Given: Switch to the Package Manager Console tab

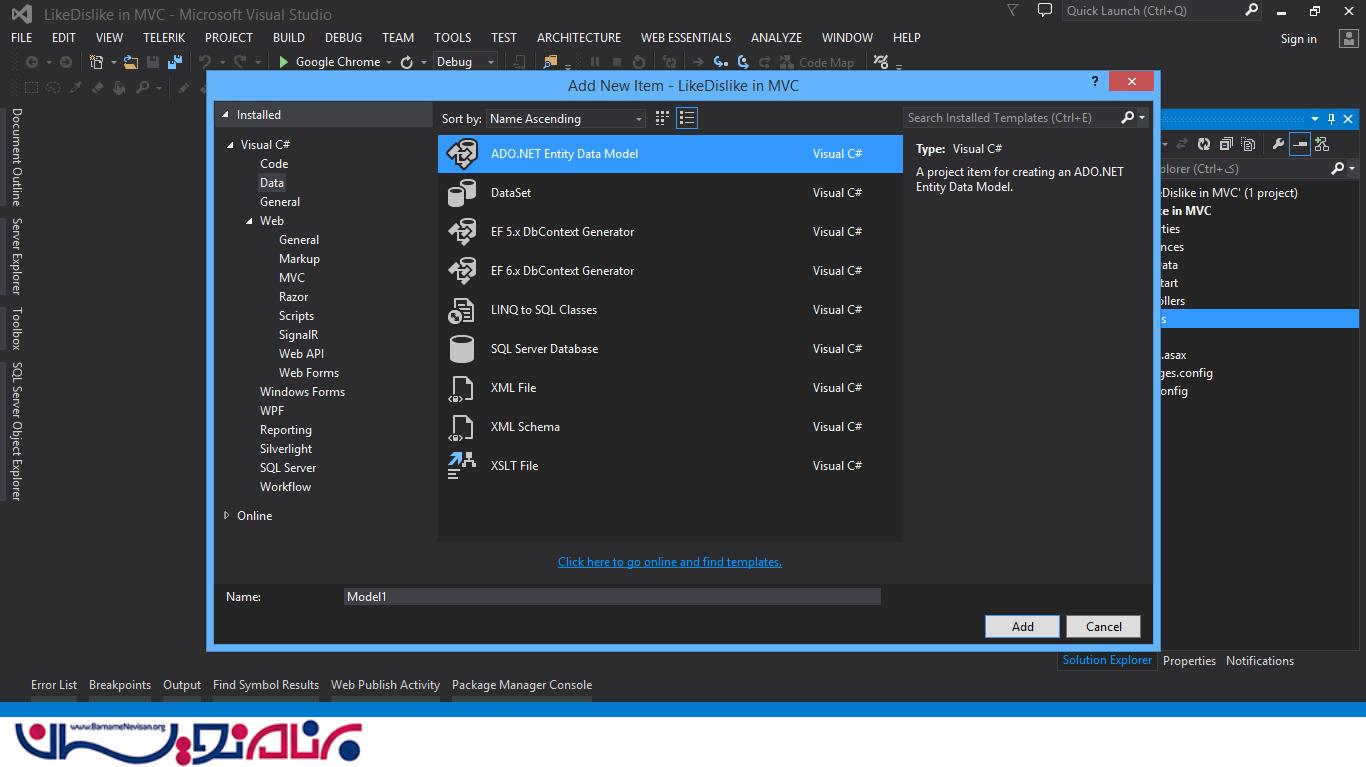Looking at the screenshot, I should coord(521,685).
